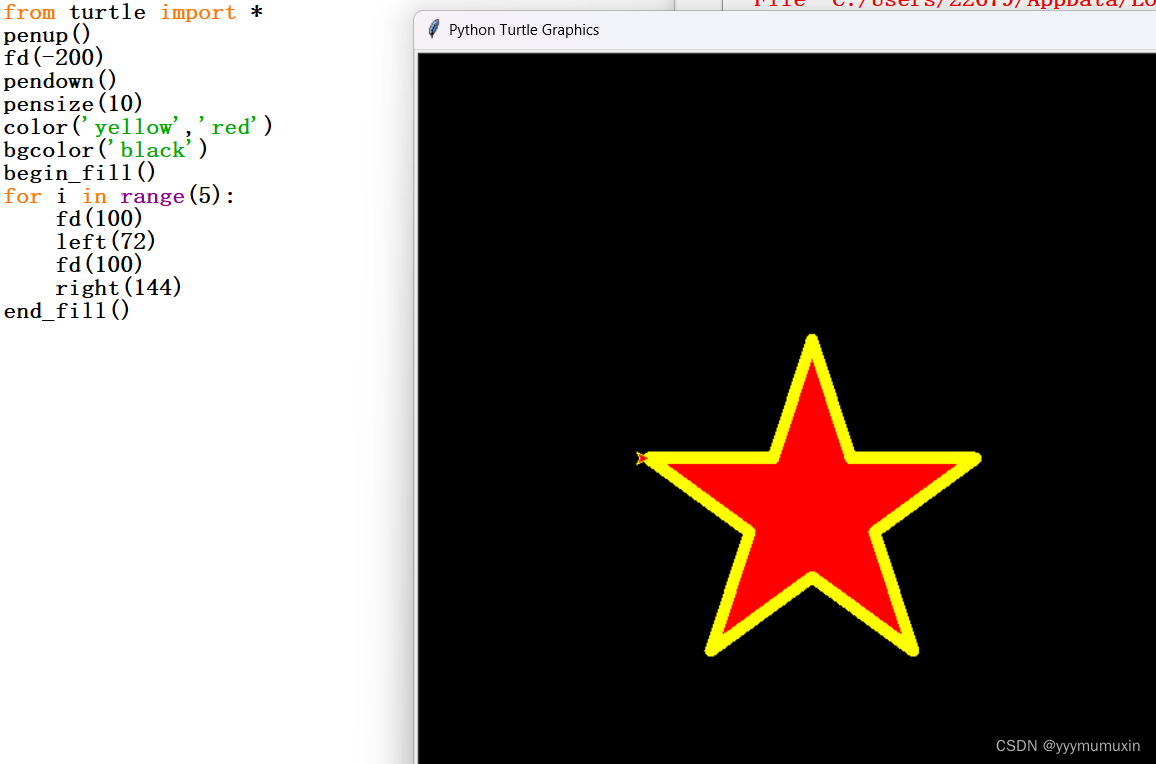
Task: Click the import keyword in the code
Action: pos(197,13)
